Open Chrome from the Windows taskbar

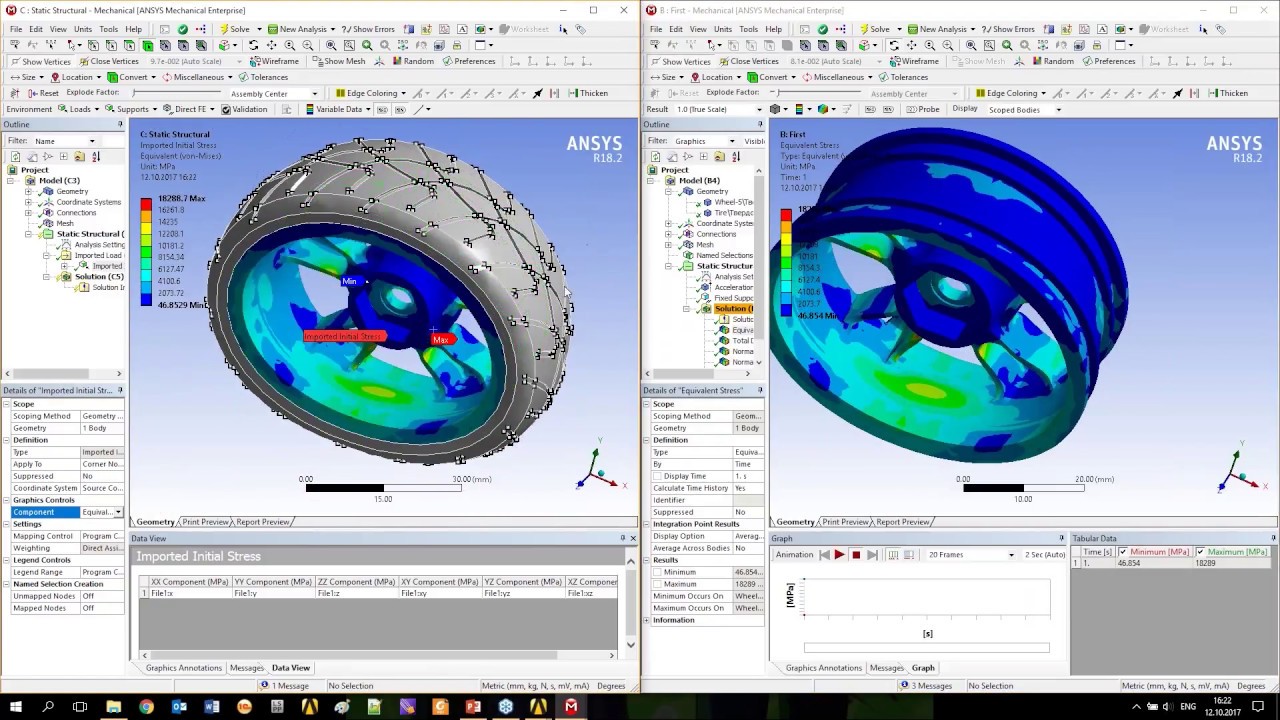click(x=146, y=707)
